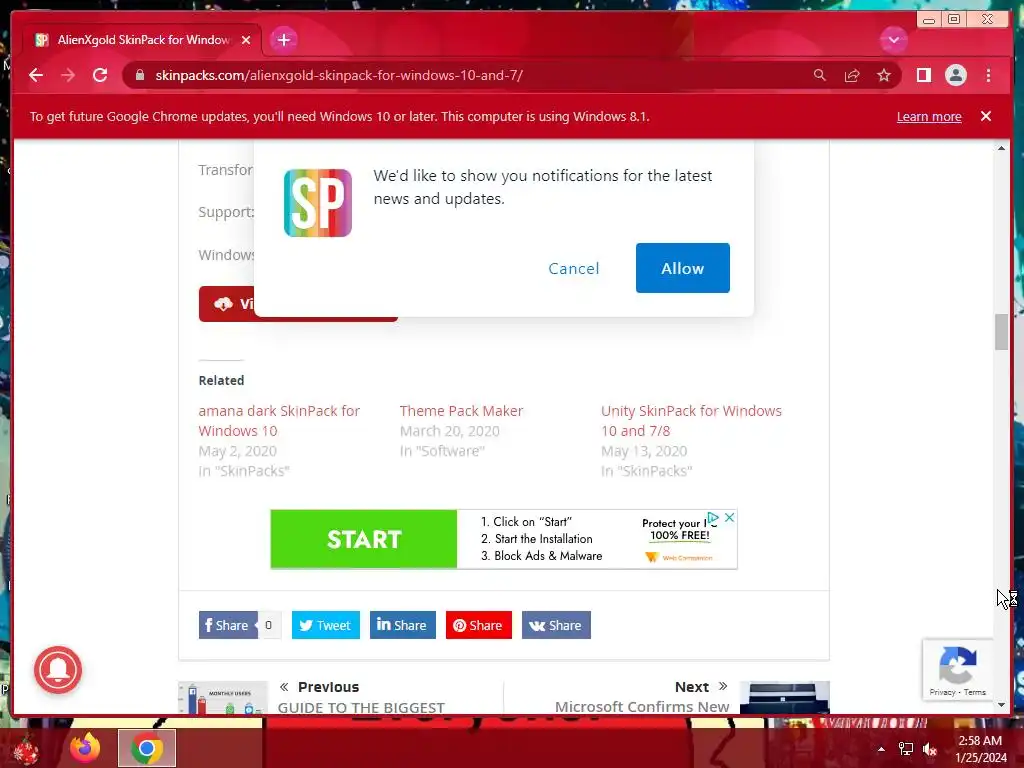
Task: Click the green START ad button
Action: pos(364,539)
